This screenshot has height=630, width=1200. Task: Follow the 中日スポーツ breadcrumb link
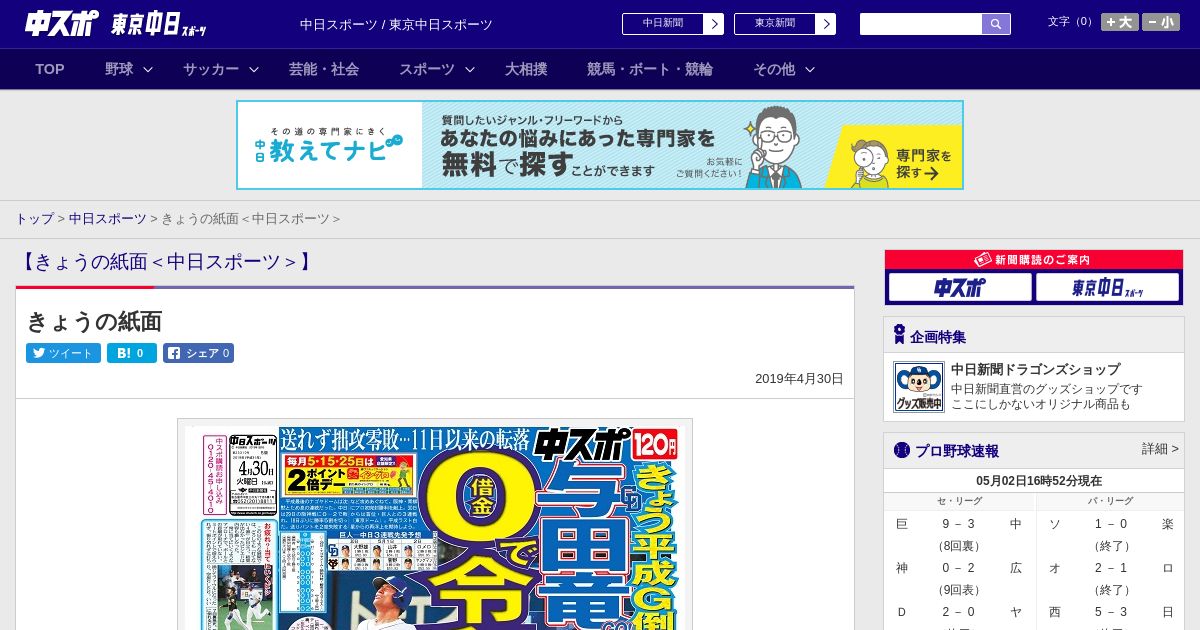[x=108, y=218]
